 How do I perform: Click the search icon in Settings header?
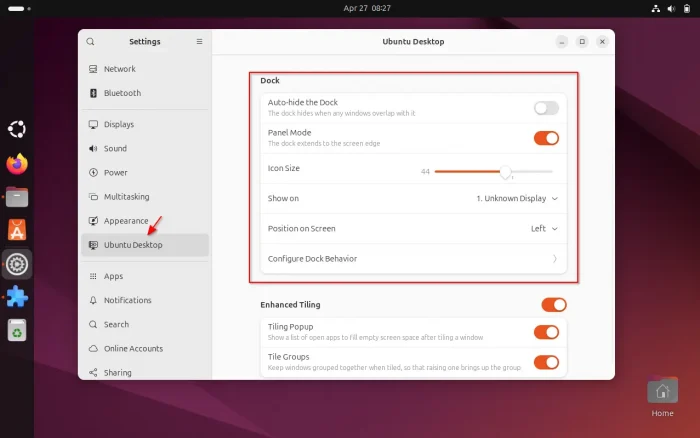91,42
